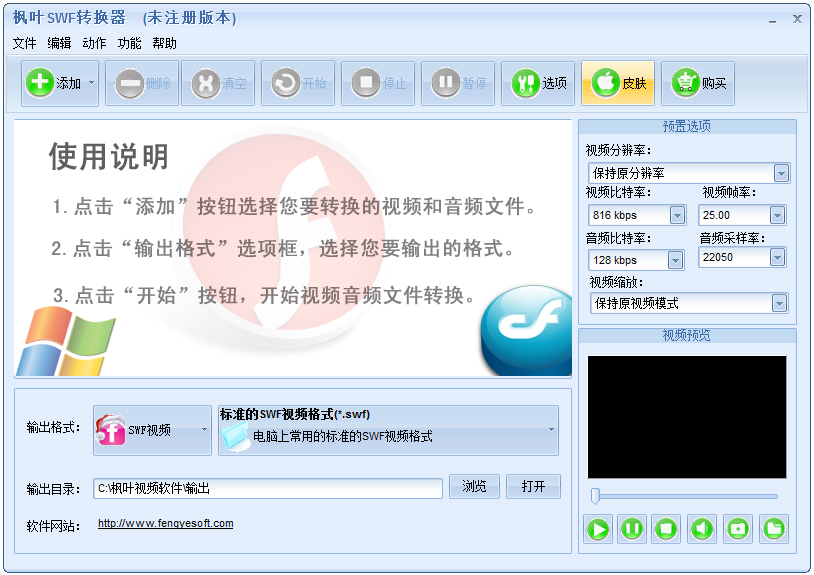
Task: Click the preview open-folder icon
Action: coord(774,529)
